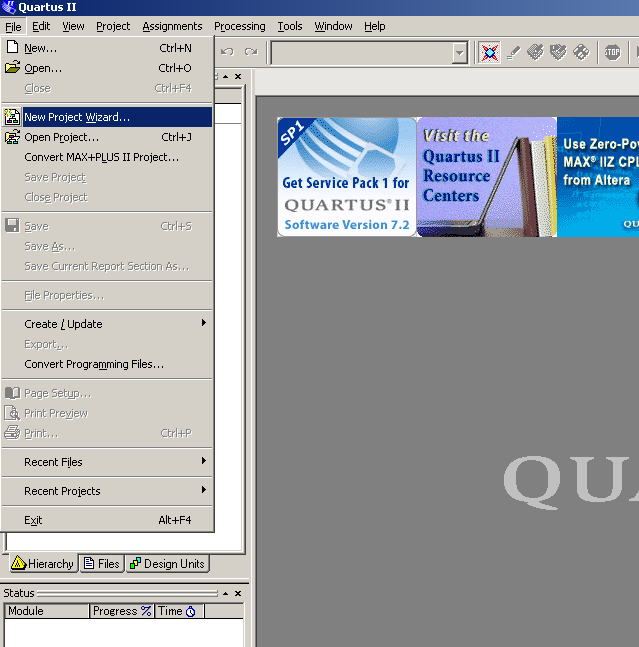Open the Window menu
The width and height of the screenshot is (639, 647).
[x=333, y=26]
